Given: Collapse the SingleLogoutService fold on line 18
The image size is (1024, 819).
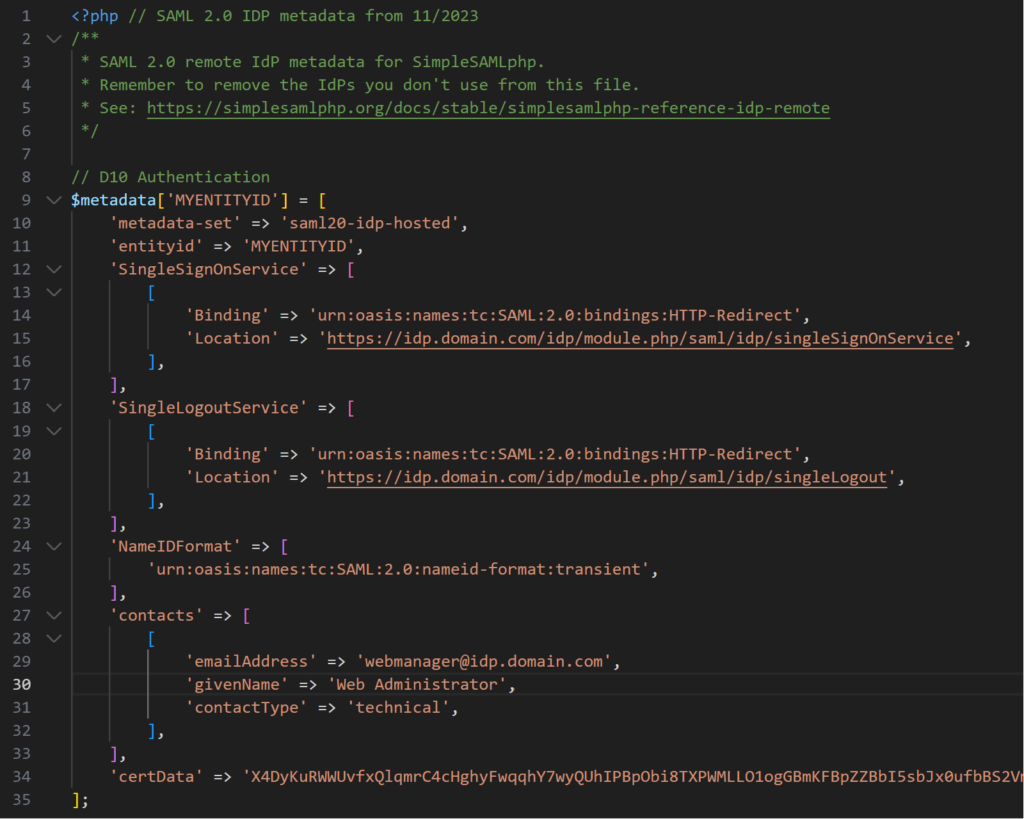Looking at the screenshot, I should (54, 408).
